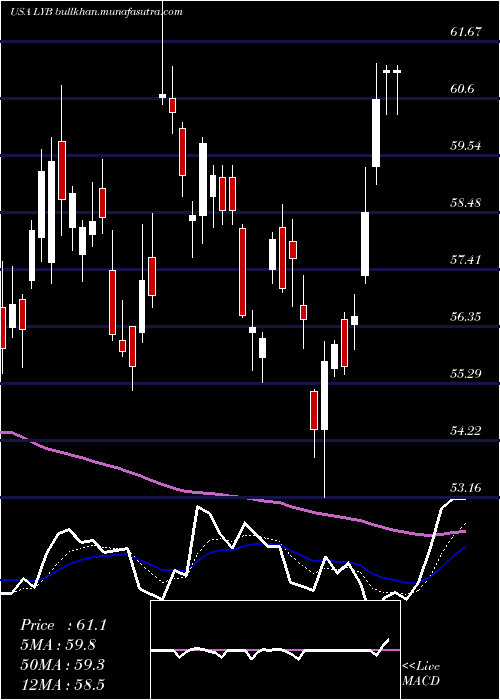
Task: Click the 58.48 price axis label
Action: point(466,203)
